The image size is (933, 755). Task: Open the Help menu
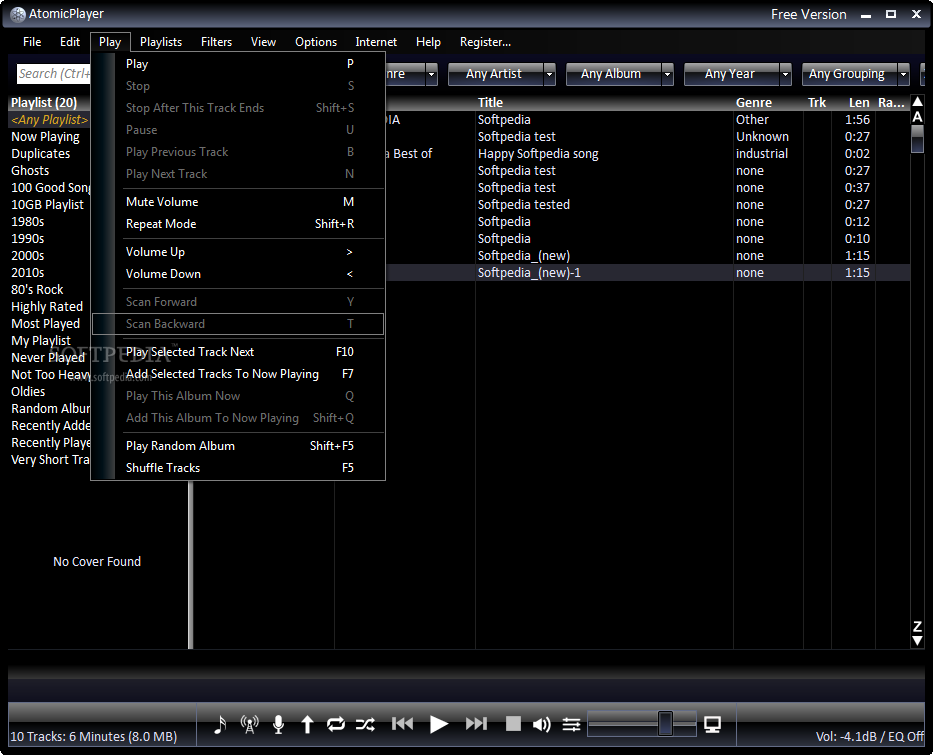428,42
